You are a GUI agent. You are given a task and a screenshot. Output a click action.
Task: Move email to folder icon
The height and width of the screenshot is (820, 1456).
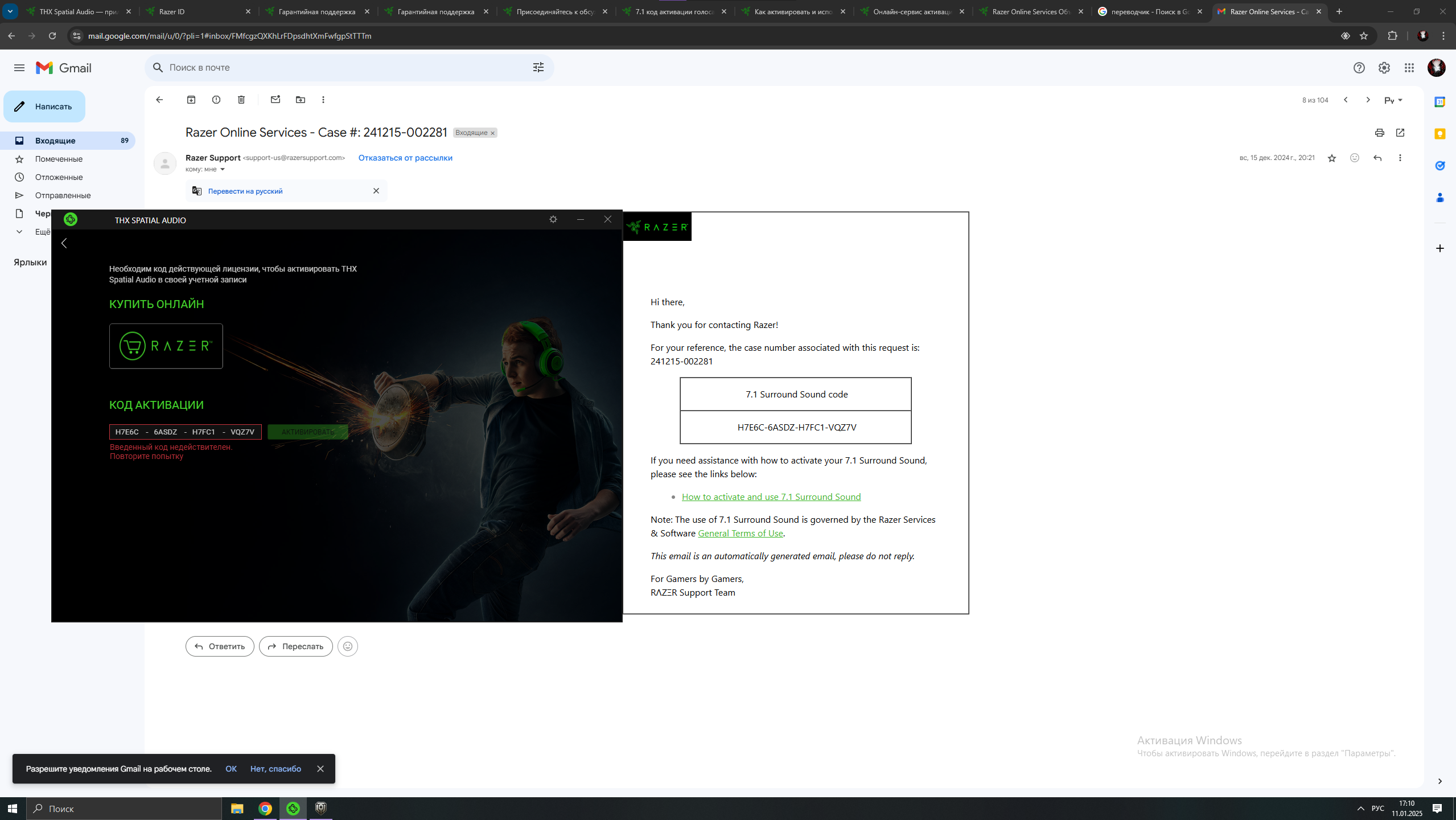pos(301,100)
